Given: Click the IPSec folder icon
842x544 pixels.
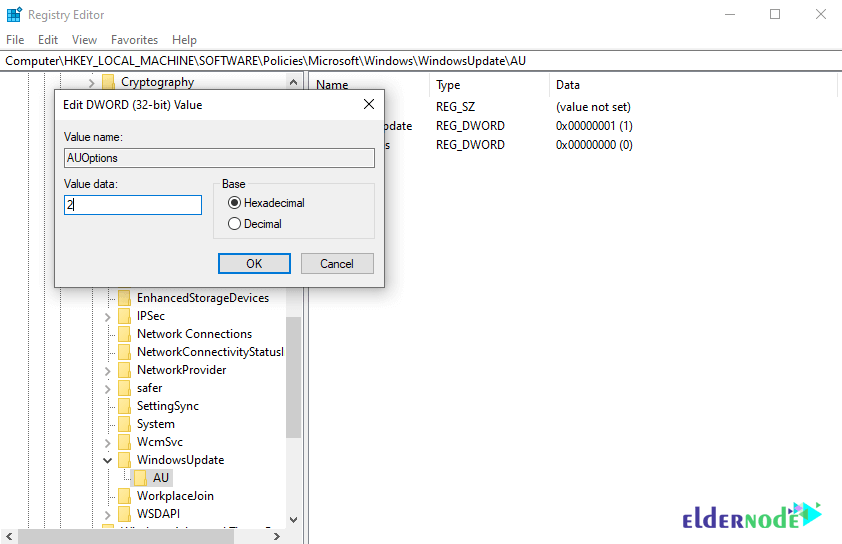Looking at the screenshot, I should tap(124, 316).
